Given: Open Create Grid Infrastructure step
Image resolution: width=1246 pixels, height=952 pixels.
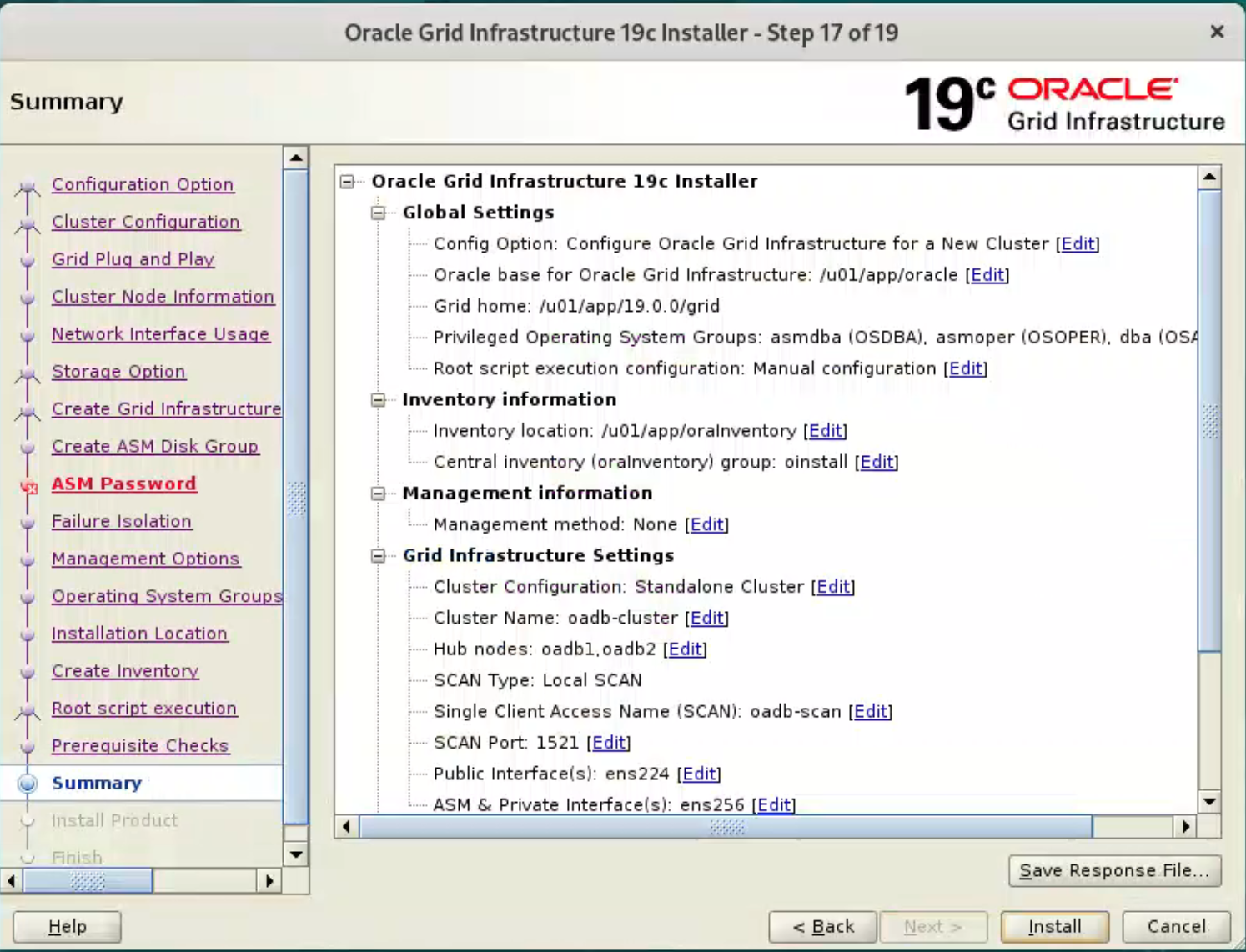Looking at the screenshot, I should 167,409.
